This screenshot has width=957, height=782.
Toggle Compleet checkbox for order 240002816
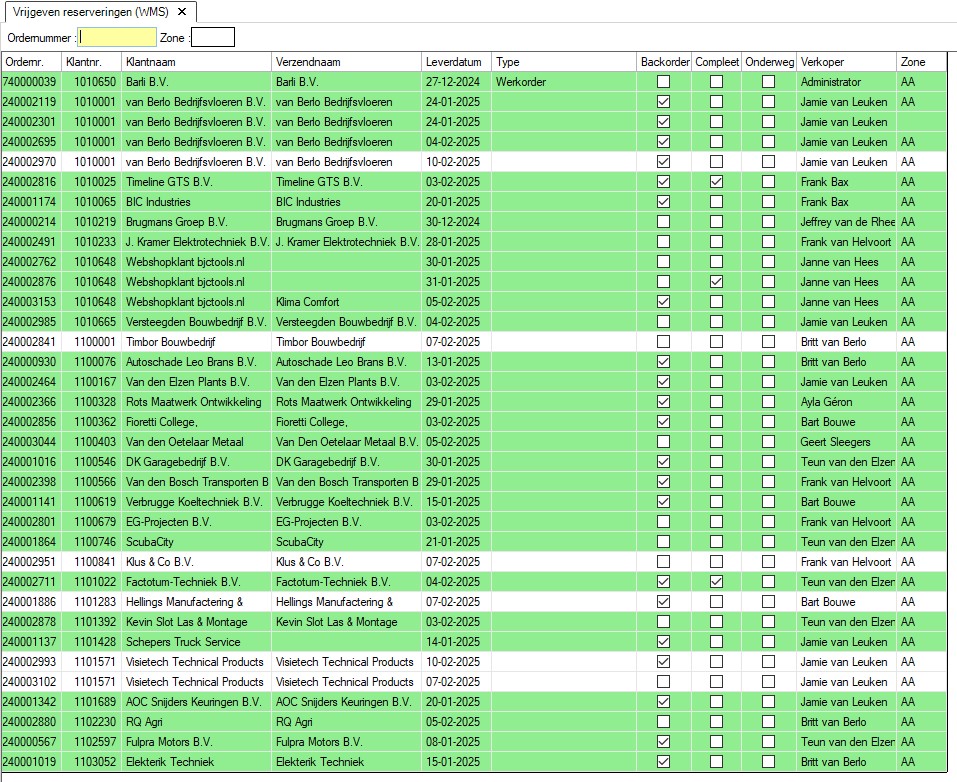[717, 182]
